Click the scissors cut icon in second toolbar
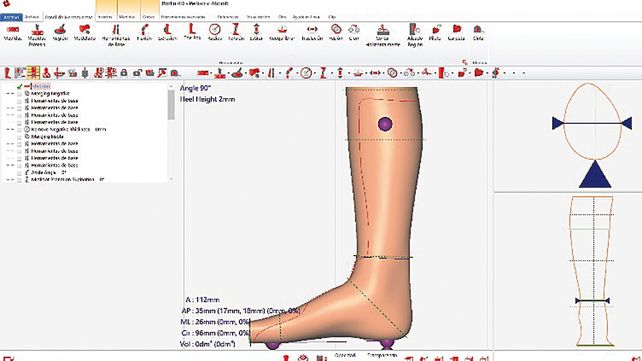 [426, 73]
